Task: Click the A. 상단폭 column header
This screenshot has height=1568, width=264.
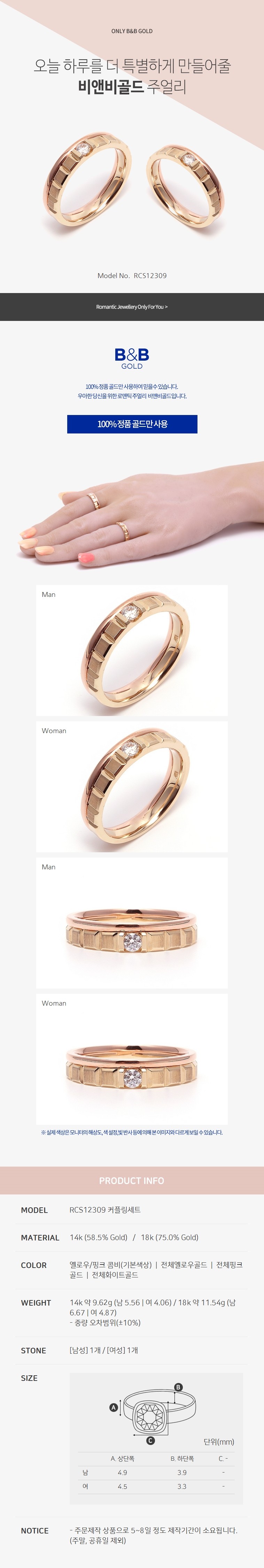Action: tap(122, 1459)
